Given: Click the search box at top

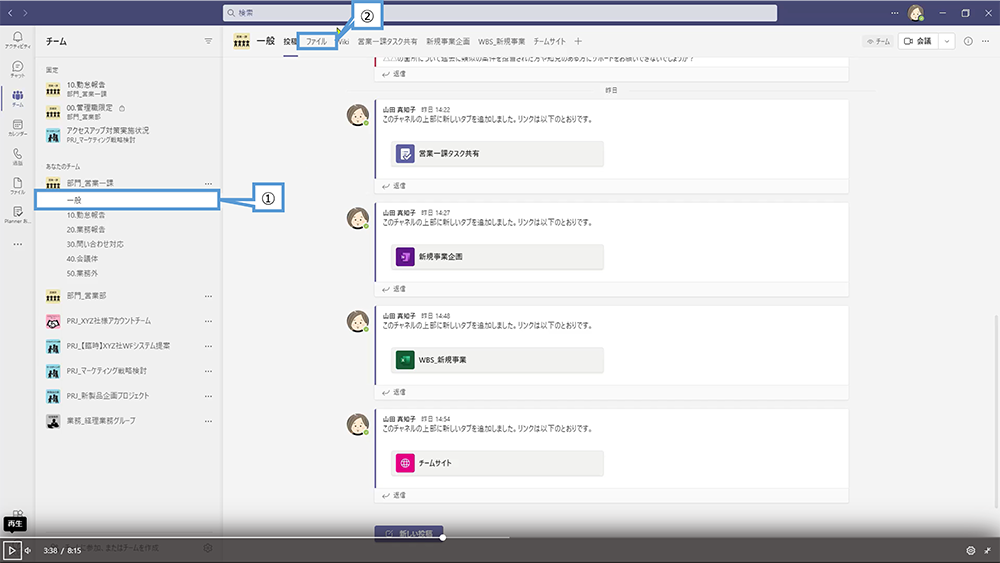Looking at the screenshot, I should pos(500,13).
